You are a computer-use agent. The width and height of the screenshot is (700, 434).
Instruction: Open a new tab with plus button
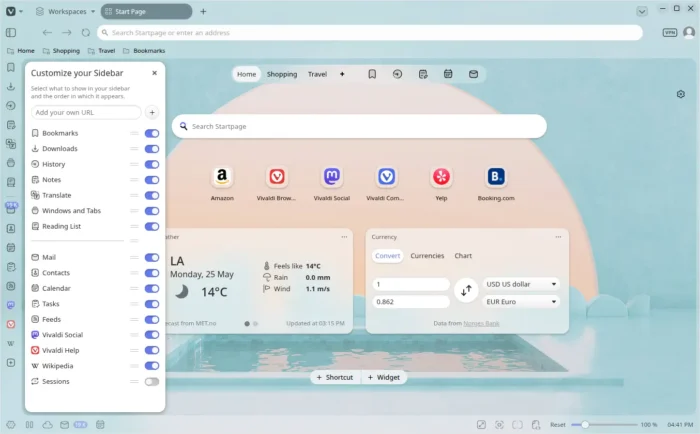tap(203, 12)
